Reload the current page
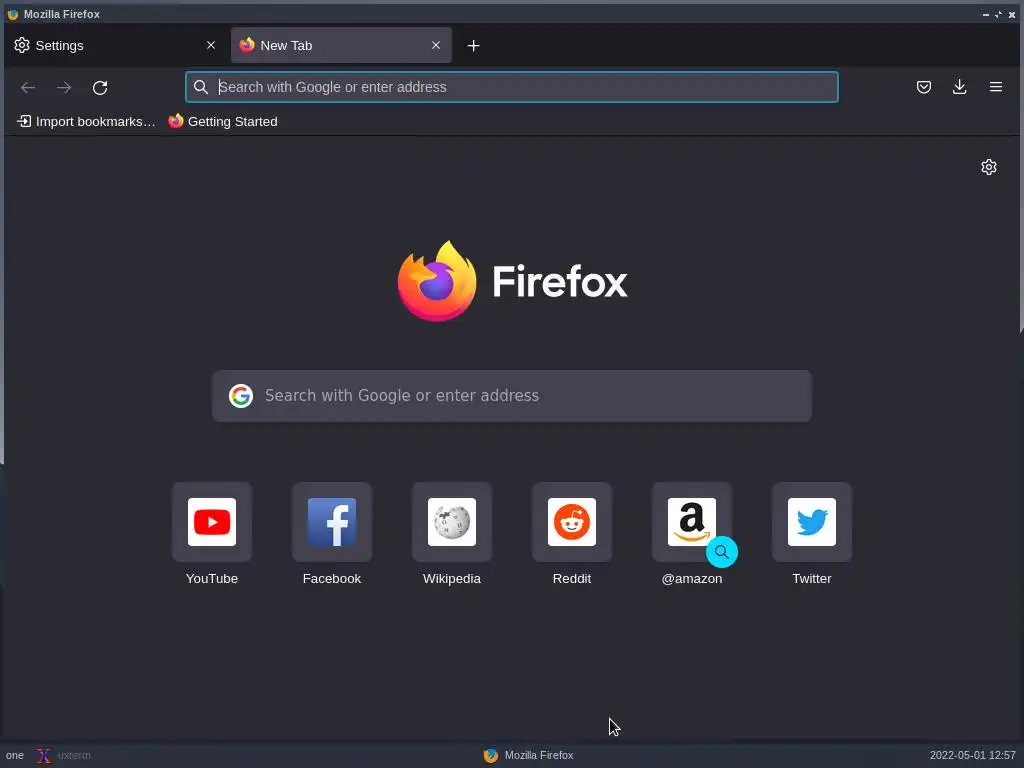This screenshot has width=1024, height=768. (100, 88)
